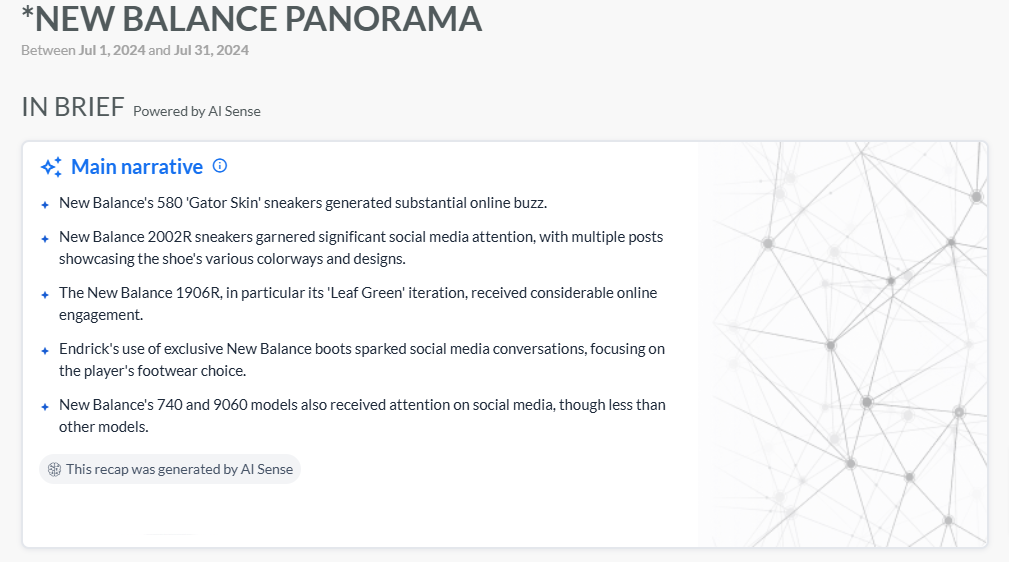The image size is (1009, 562).
Task: Click the Main narrative heading
Action: click(x=137, y=167)
